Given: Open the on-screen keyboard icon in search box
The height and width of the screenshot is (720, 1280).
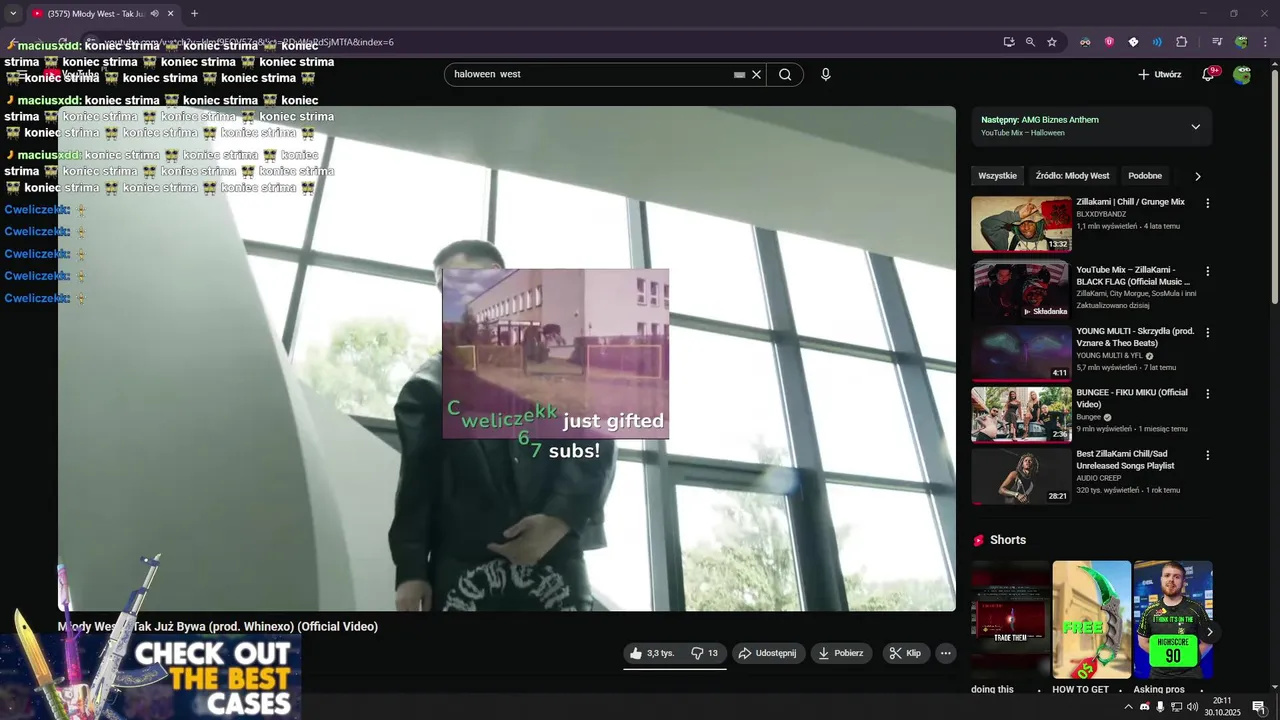Looking at the screenshot, I should pyautogui.click(x=740, y=75).
